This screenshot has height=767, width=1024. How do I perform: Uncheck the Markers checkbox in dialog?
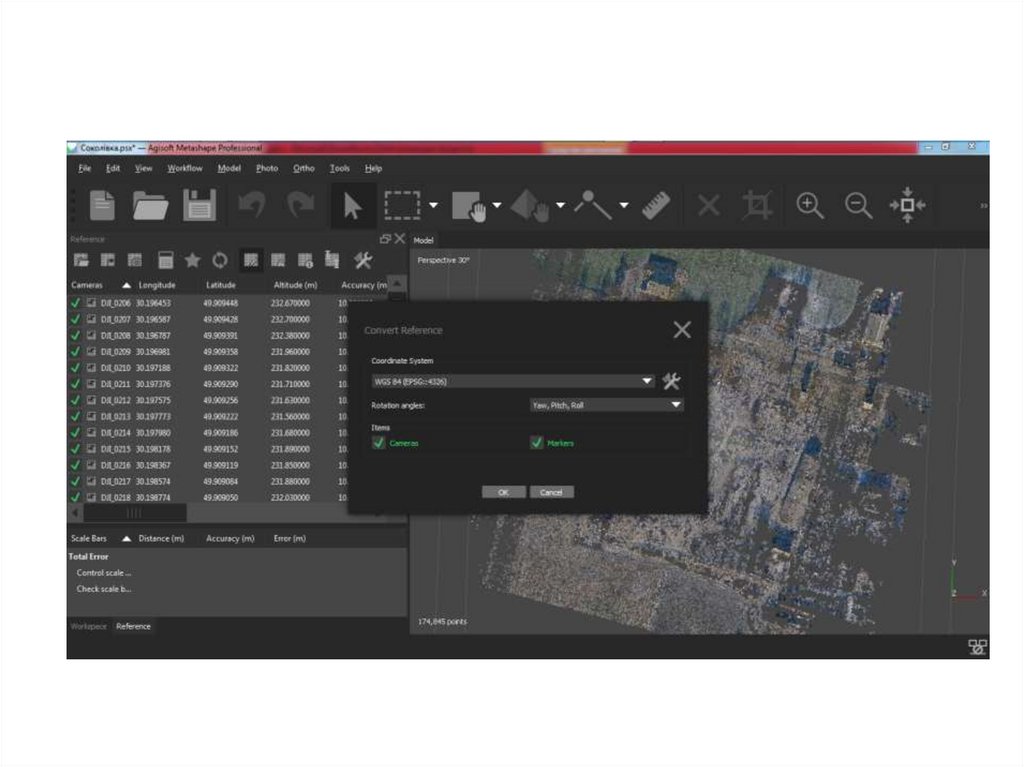(x=537, y=443)
